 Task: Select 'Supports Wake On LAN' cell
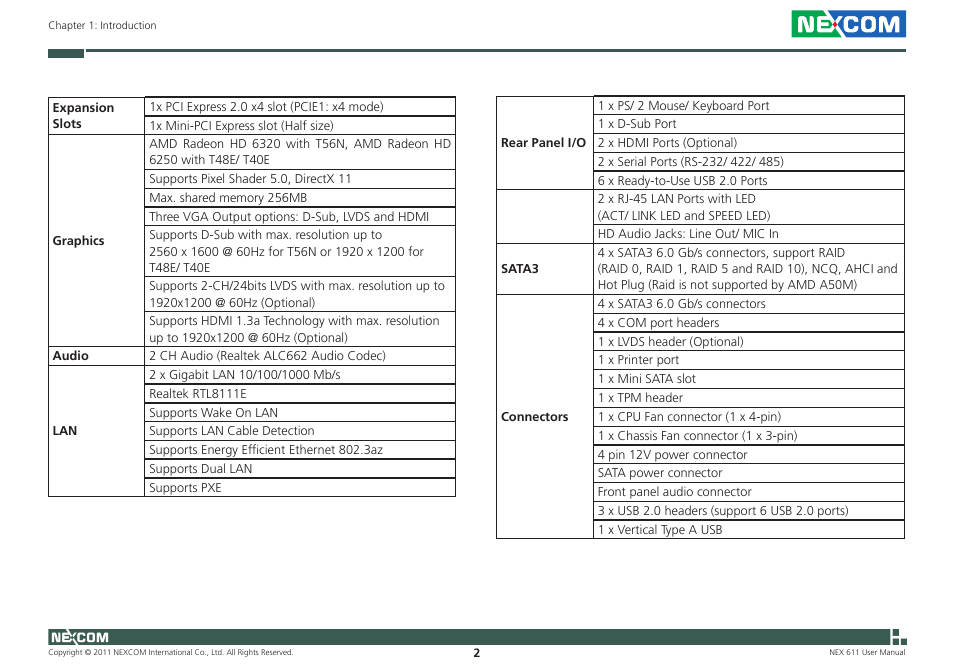pyautogui.click(x=300, y=412)
